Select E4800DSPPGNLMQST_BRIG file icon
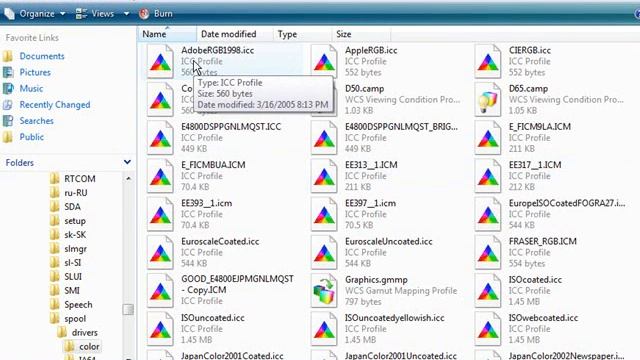Viewport: 640px width, 360px height. coord(324,138)
